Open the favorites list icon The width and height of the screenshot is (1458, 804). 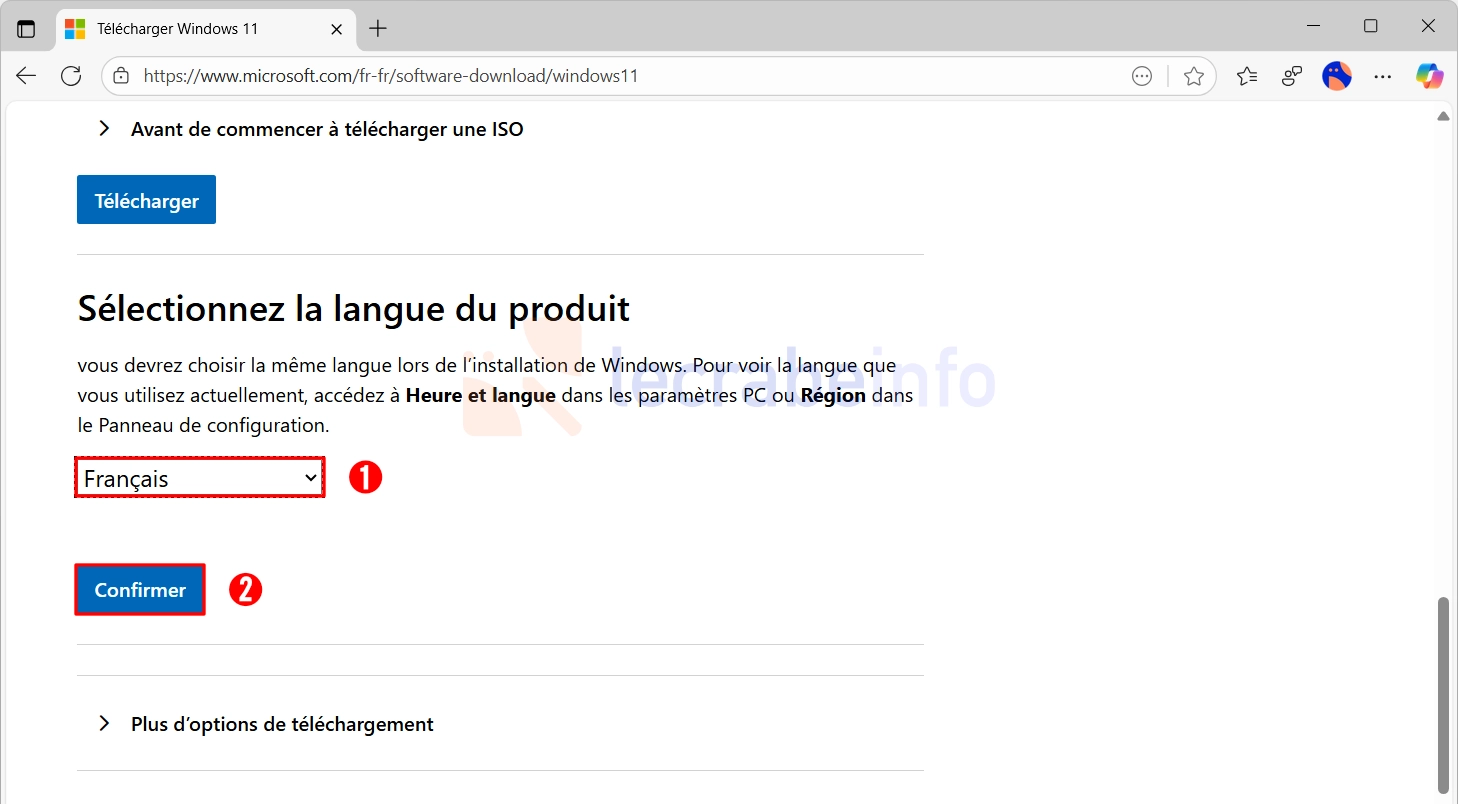click(1246, 76)
